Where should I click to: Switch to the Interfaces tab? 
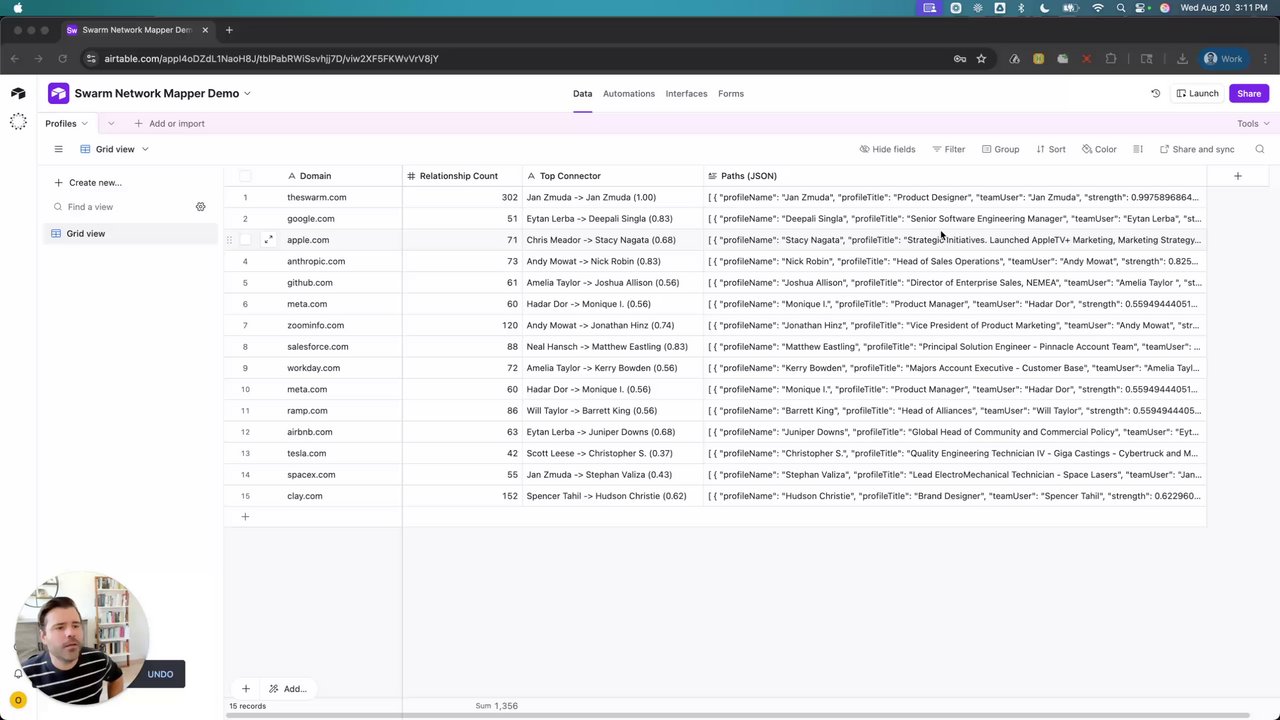coord(686,93)
